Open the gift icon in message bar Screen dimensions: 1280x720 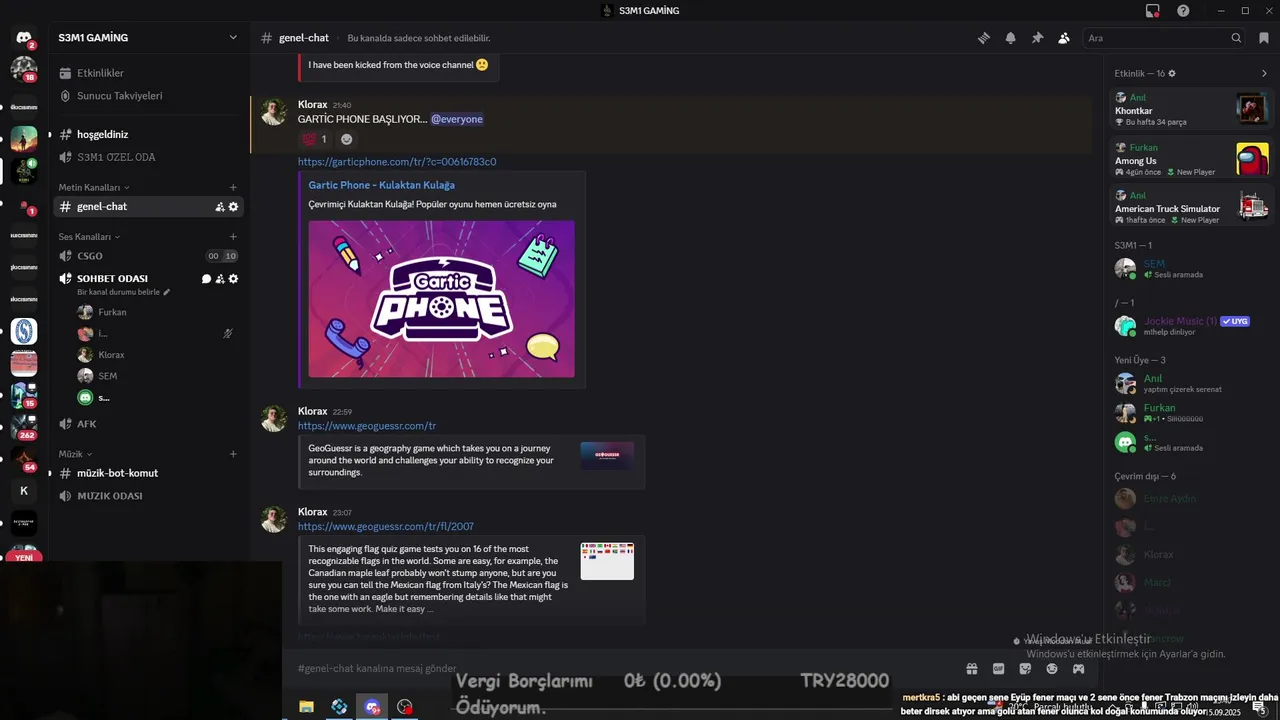click(971, 668)
